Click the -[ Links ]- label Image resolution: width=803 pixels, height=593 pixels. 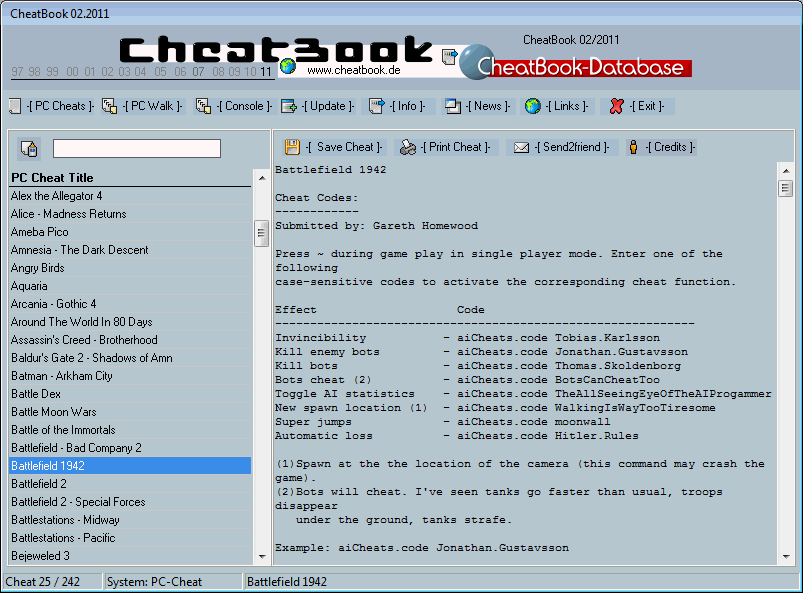(567, 107)
